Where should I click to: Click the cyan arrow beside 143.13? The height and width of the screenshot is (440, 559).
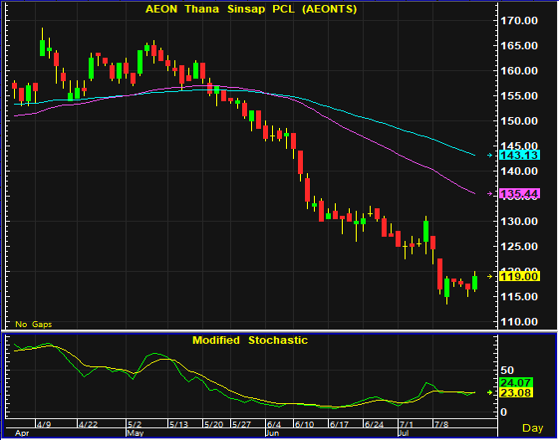point(490,155)
